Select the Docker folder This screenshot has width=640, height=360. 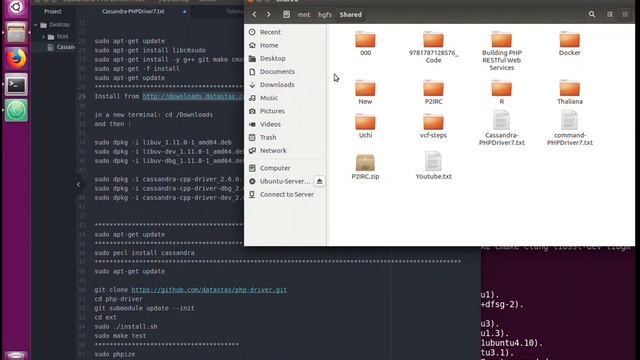pyautogui.click(x=569, y=43)
